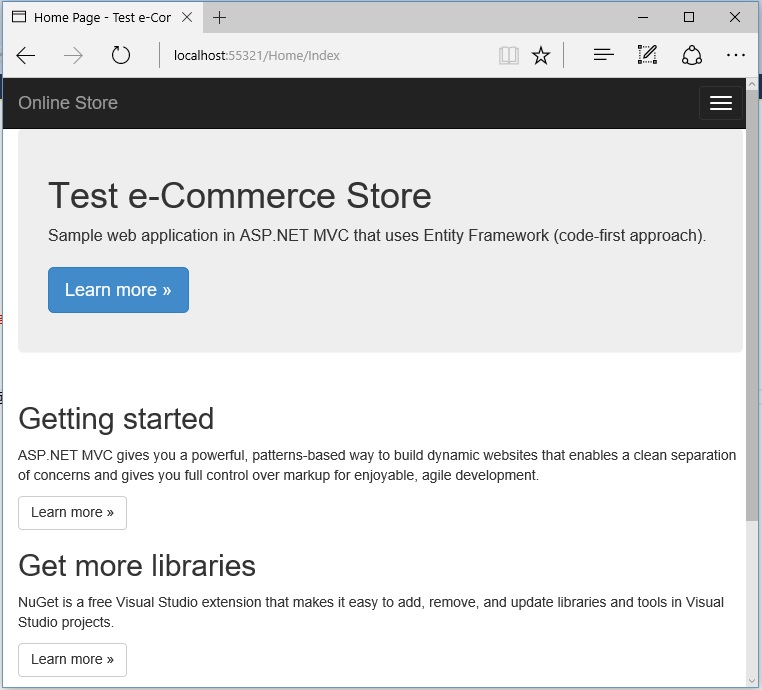Add page to favorites with star icon
762x690 pixels.
click(x=541, y=55)
